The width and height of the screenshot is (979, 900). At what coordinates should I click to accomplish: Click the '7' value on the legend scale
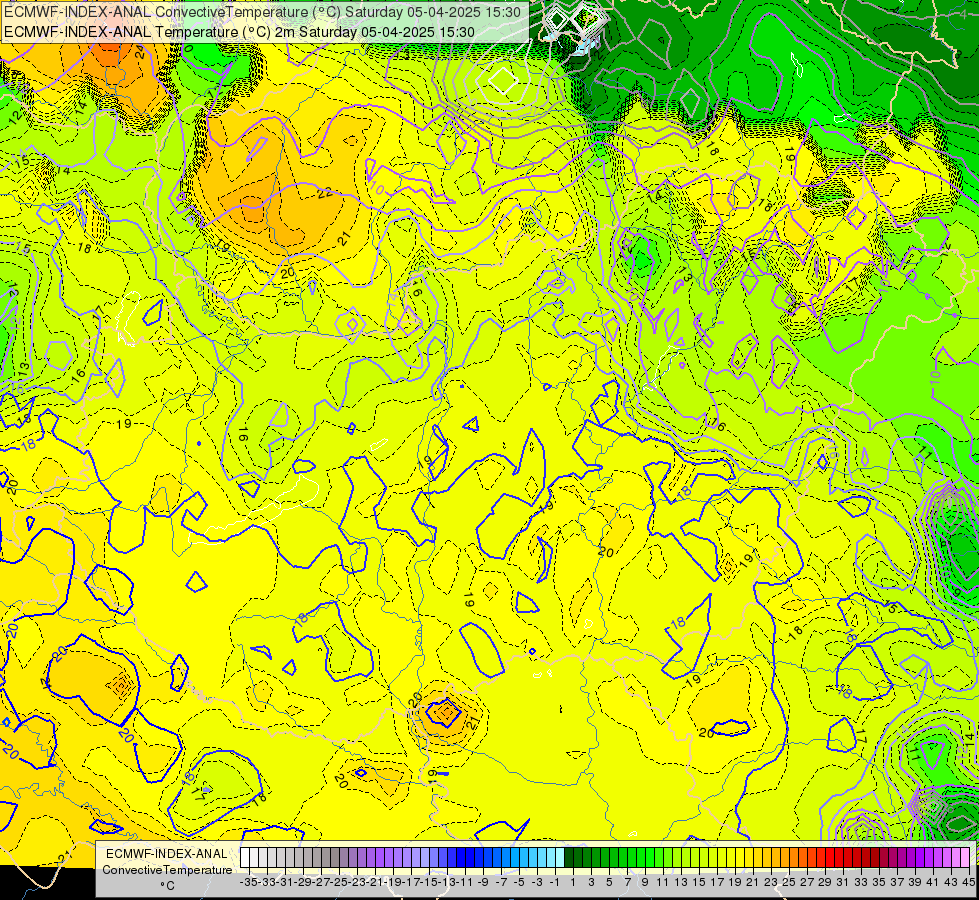[x=627, y=882]
